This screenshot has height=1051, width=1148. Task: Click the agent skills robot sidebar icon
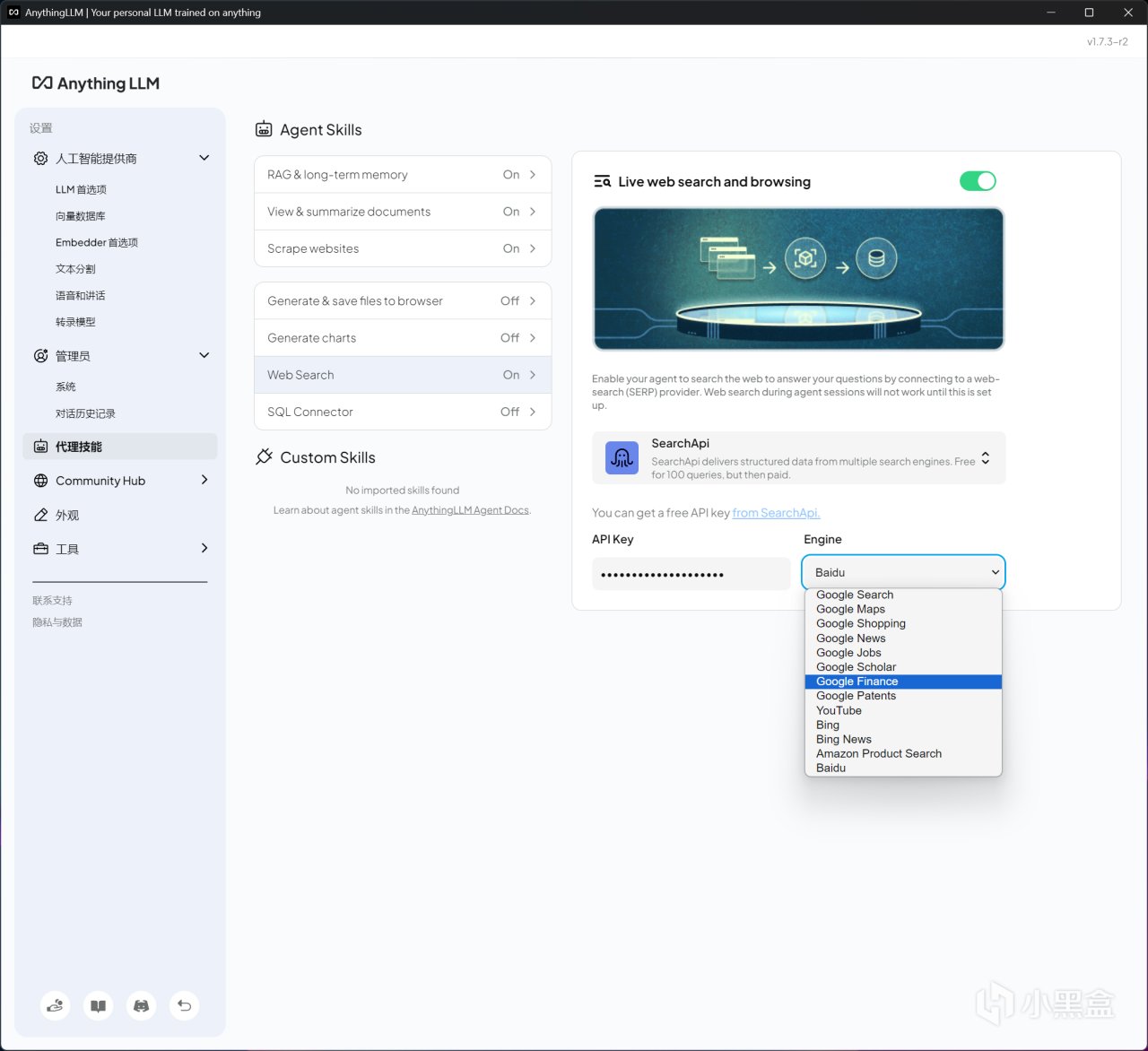pyautogui.click(x=40, y=447)
